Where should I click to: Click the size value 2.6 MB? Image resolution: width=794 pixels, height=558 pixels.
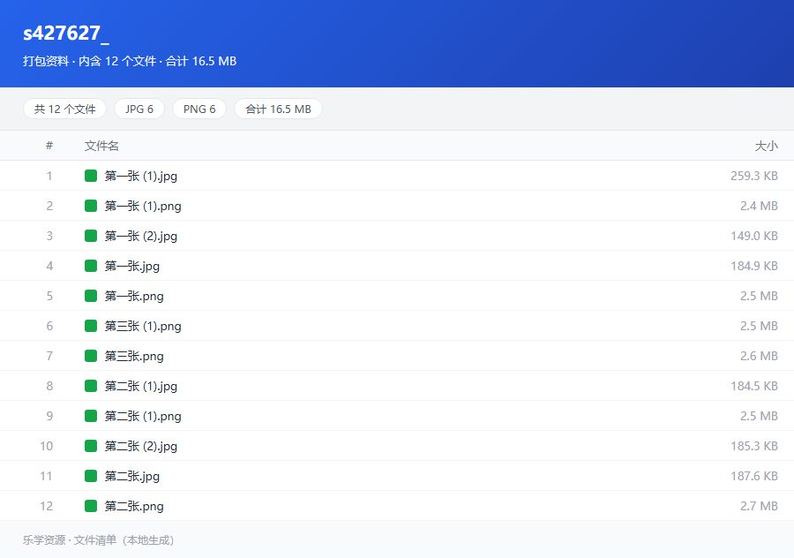759,356
